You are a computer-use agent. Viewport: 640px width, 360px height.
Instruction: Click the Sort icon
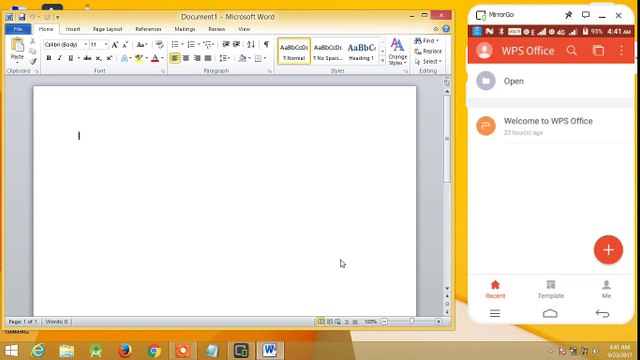(251, 44)
